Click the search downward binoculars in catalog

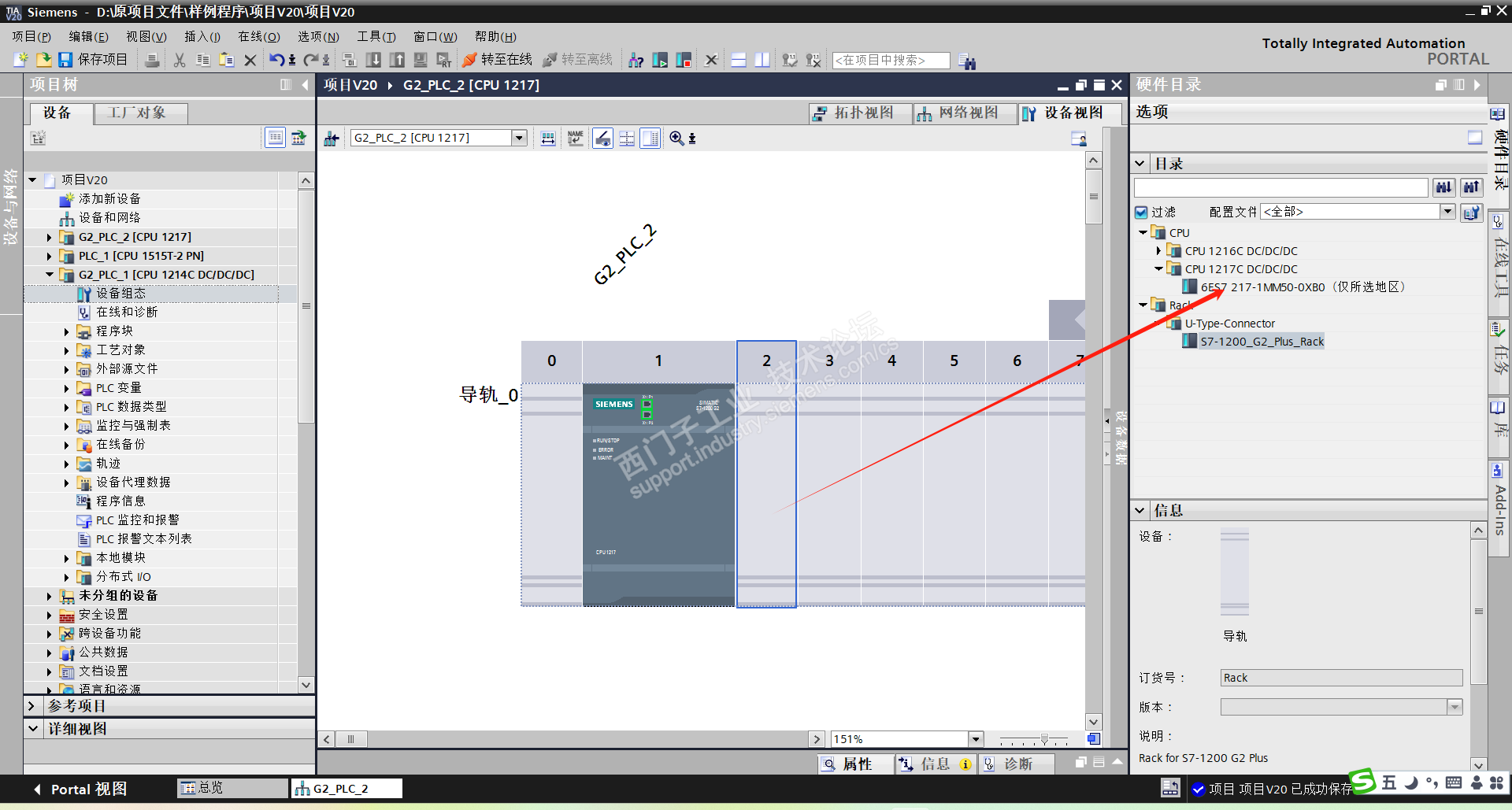1443,187
